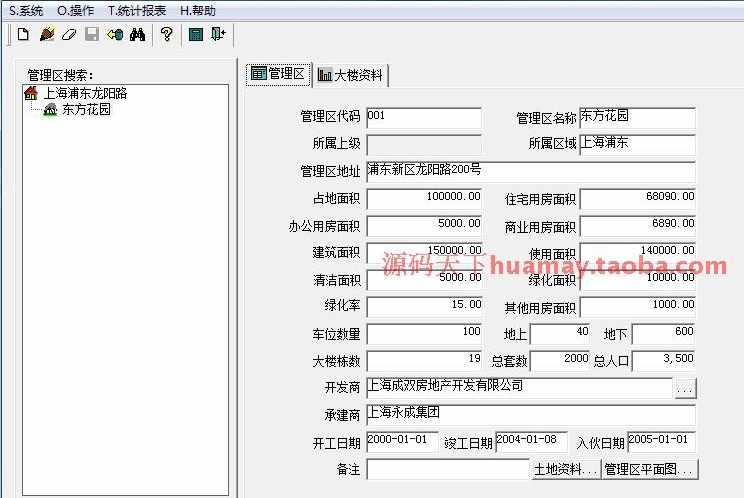This screenshot has width=744, height=498.
Task: Open the S.系统 menu
Action: coord(26,10)
